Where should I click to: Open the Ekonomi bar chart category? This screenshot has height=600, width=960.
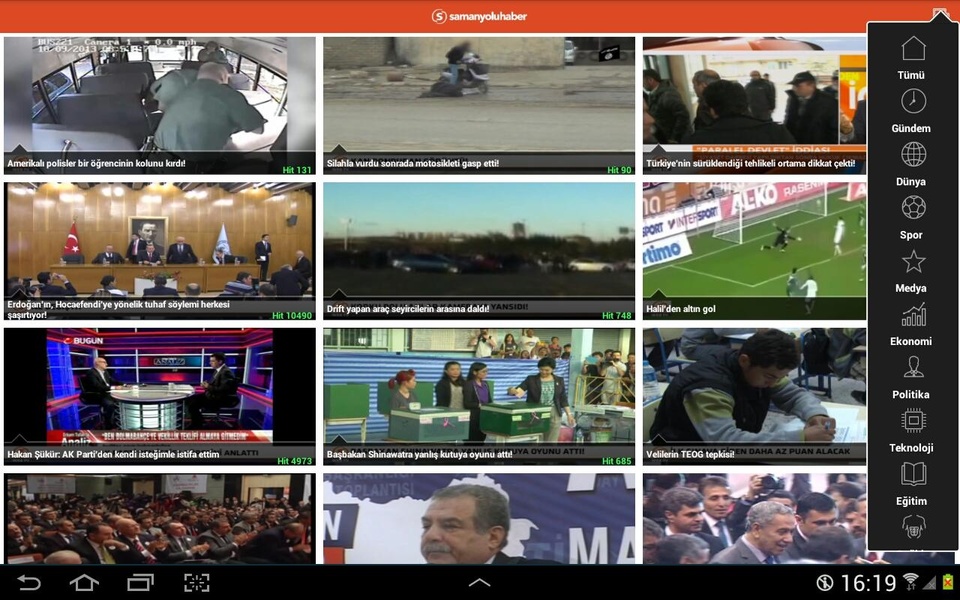click(912, 324)
